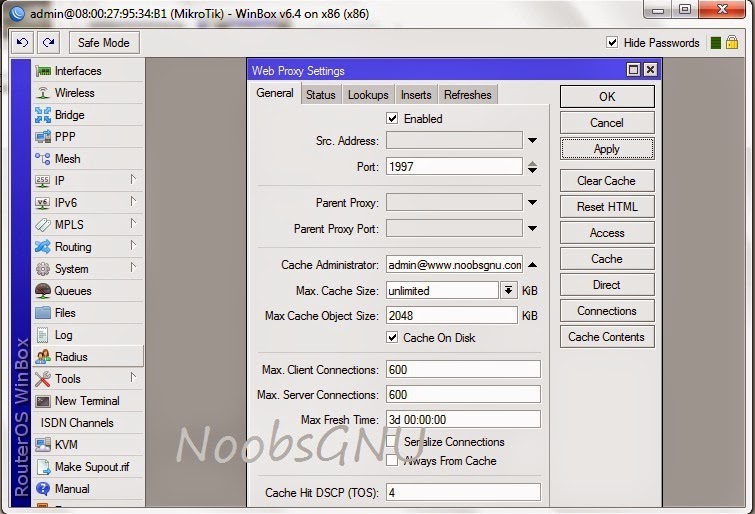
Task: Open the Max. Cache Size dropdown
Action: (508, 290)
